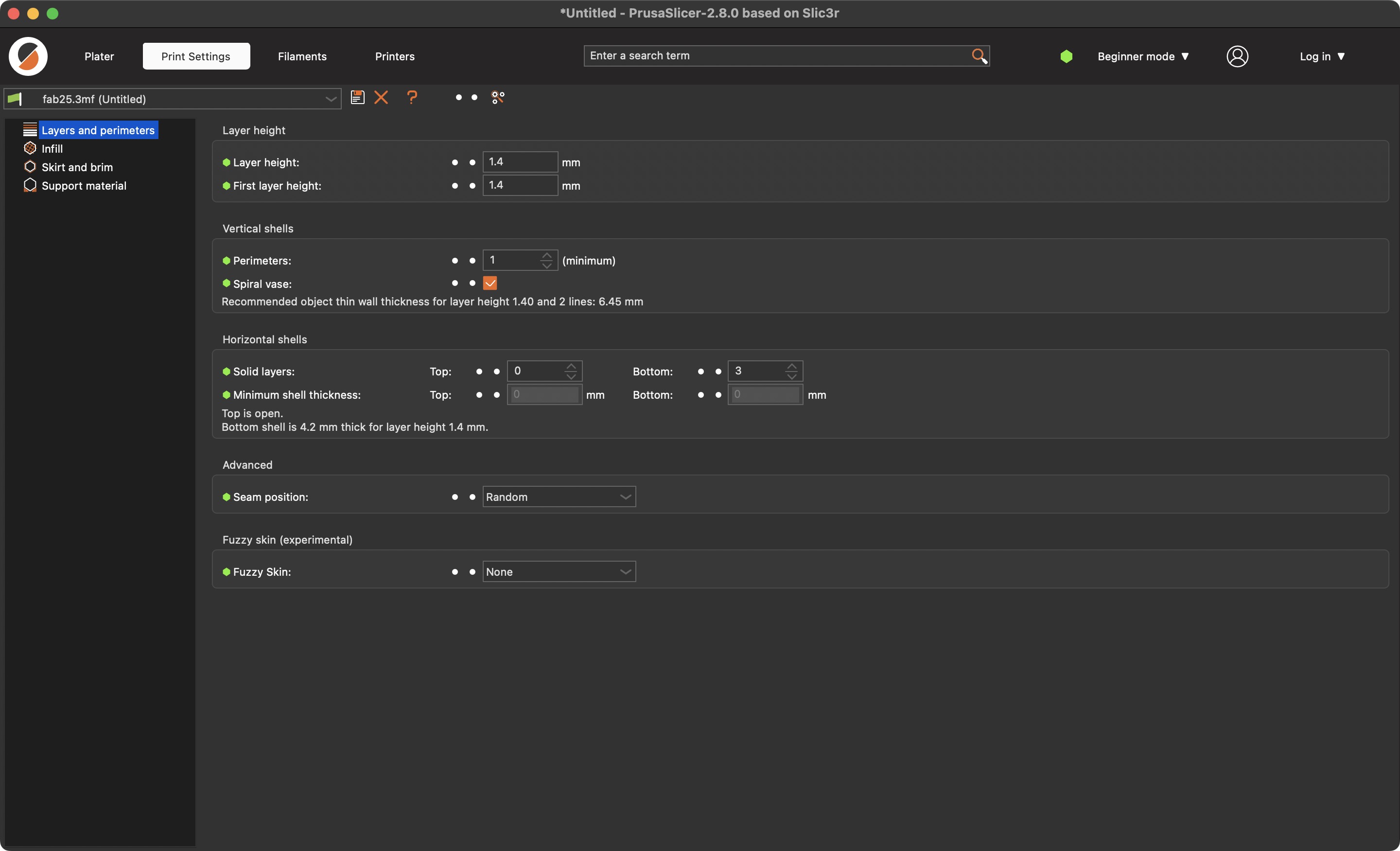Switch to the Plater tab
Screen dimensions: 1400x851
pyautogui.click(x=99, y=56)
